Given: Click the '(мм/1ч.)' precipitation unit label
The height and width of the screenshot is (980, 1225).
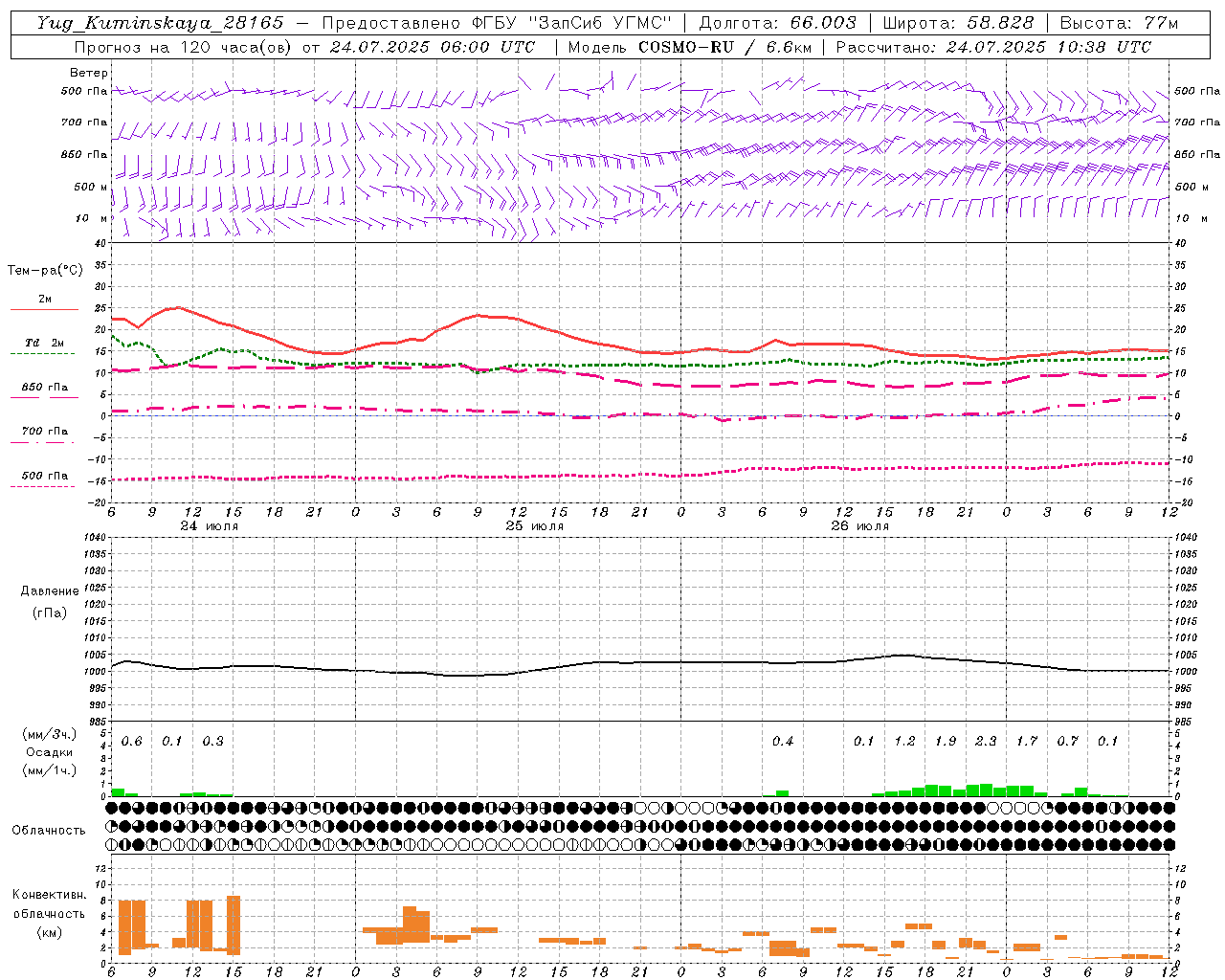Looking at the screenshot, I should coord(49,770).
